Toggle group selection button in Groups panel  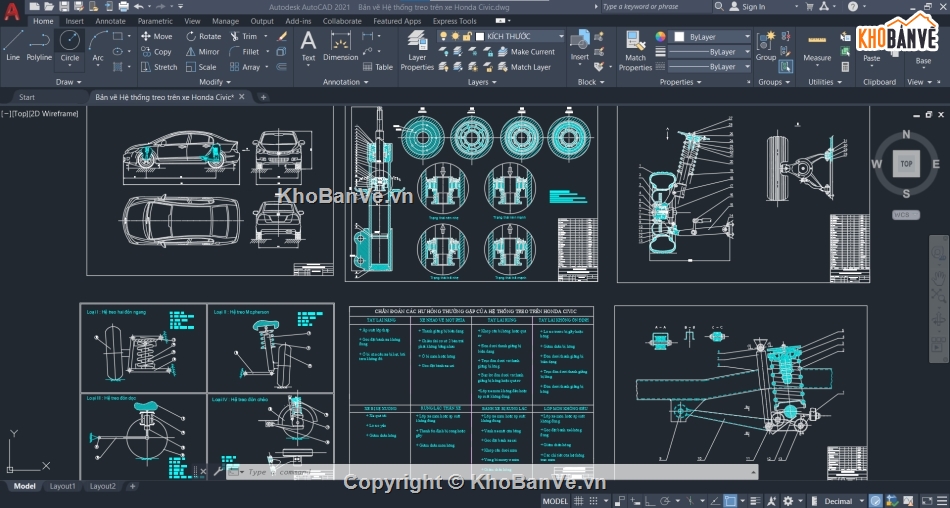coord(786,67)
